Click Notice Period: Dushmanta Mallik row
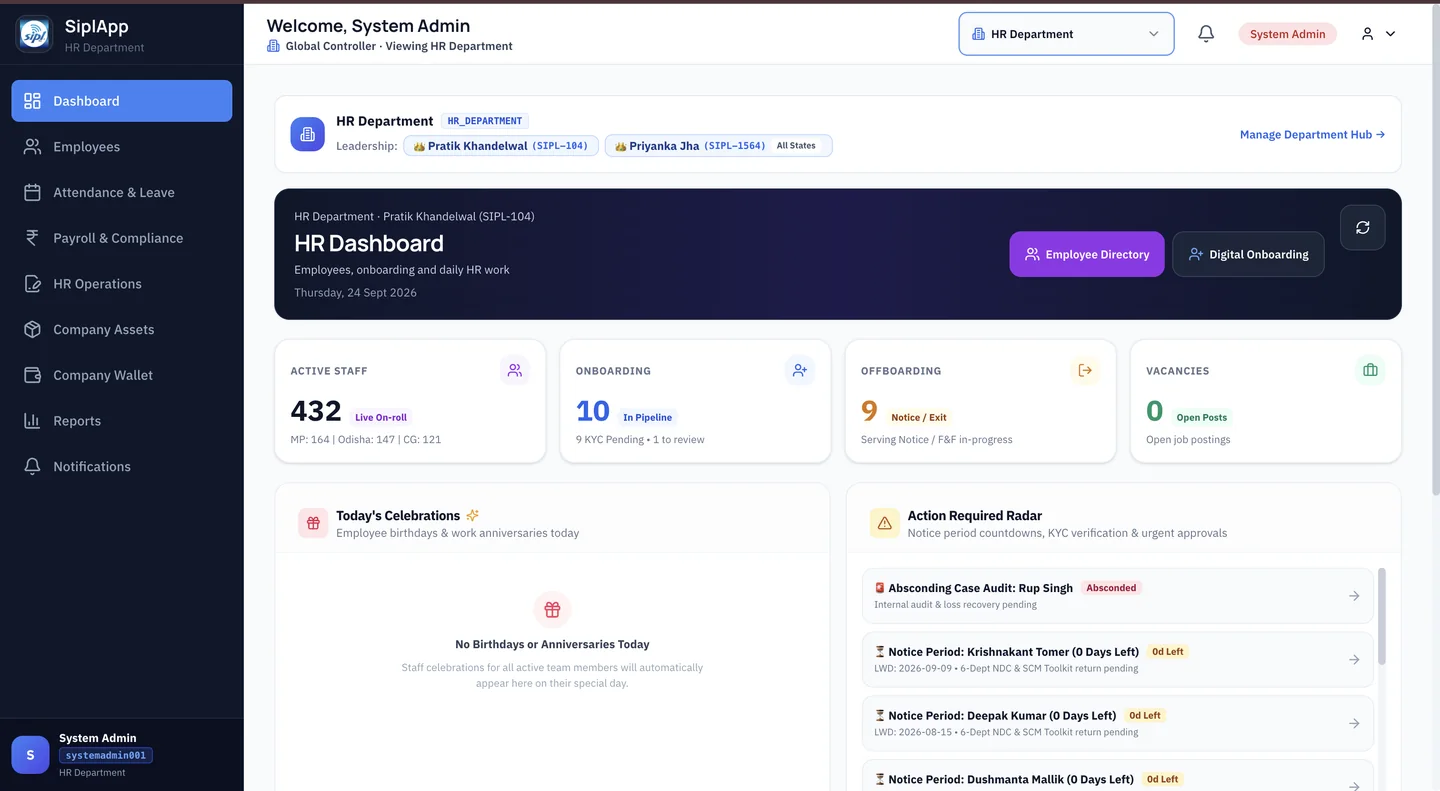 (x=1117, y=776)
